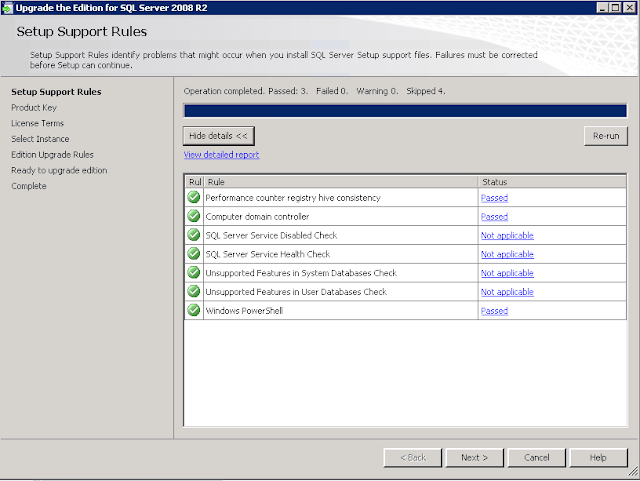Click the disabled Back button

(413, 458)
